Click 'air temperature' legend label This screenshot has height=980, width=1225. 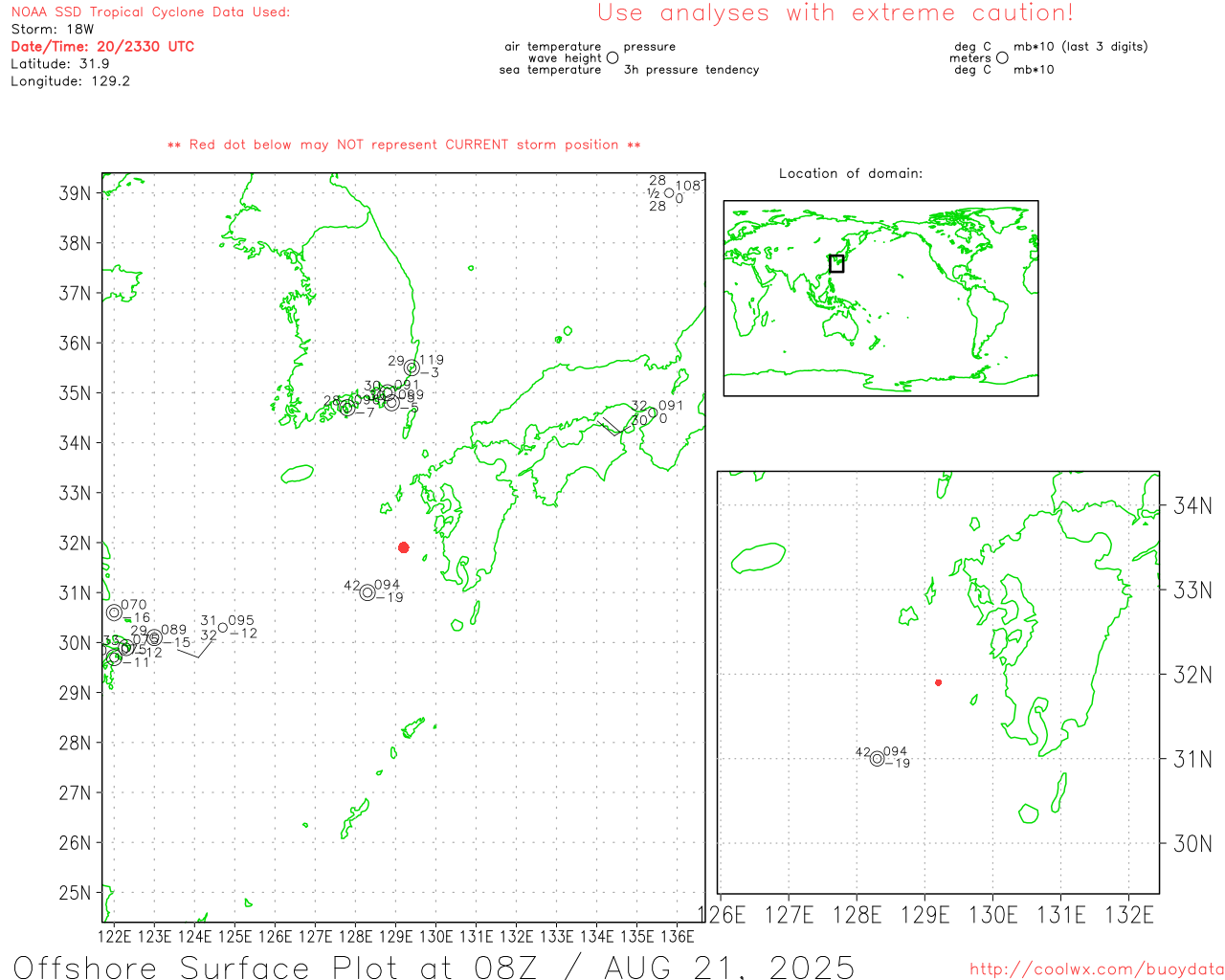[x=553, y=46]
